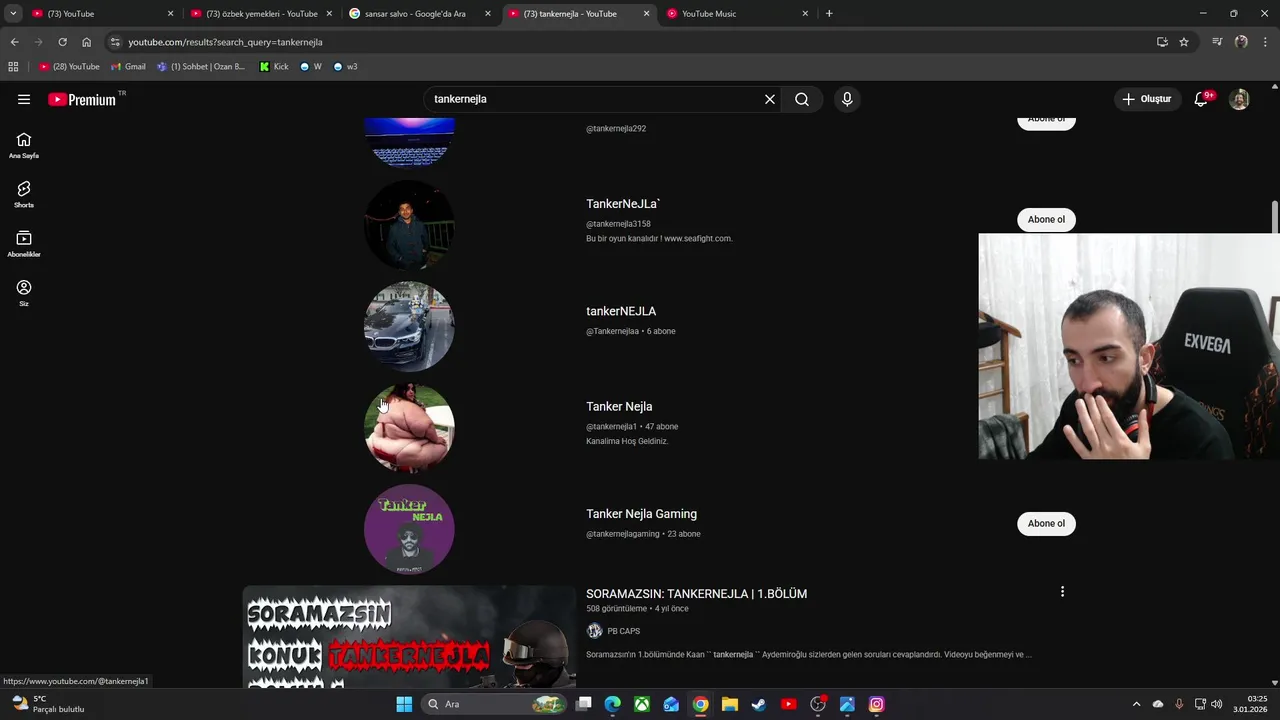Bookmark this page with star icon
1280x720 pixels.
[x=1184, y=42]
